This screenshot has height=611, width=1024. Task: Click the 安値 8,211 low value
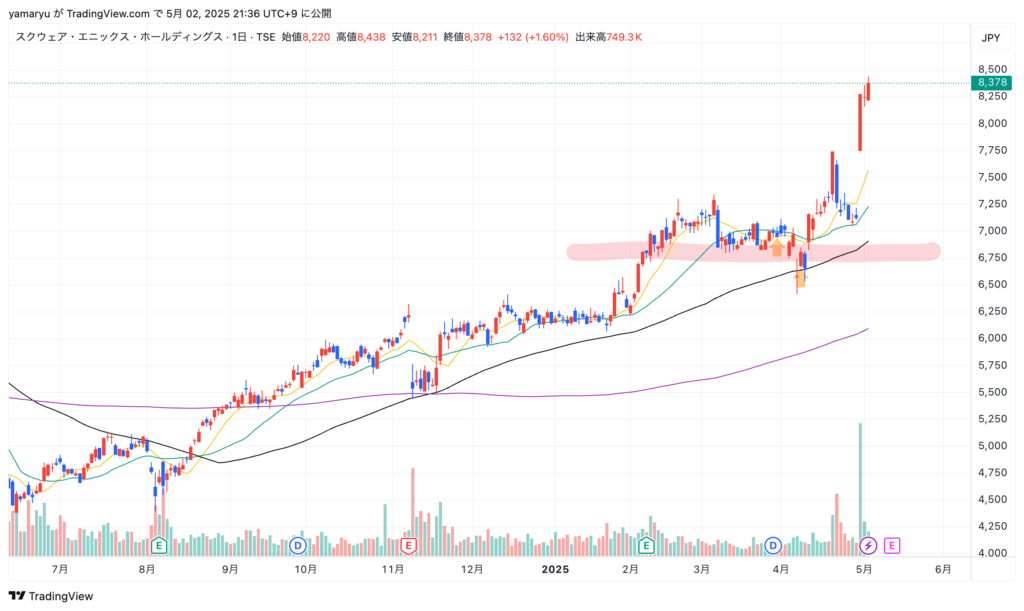[x=414, y=37]
